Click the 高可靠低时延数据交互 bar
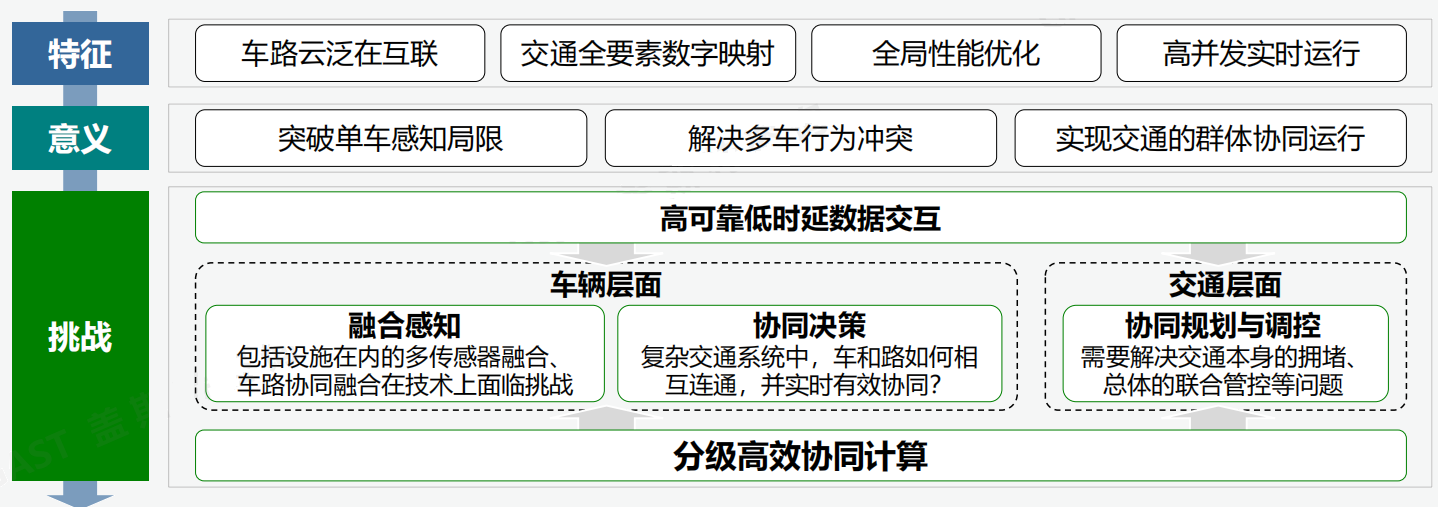 click(x=801, y=217)
